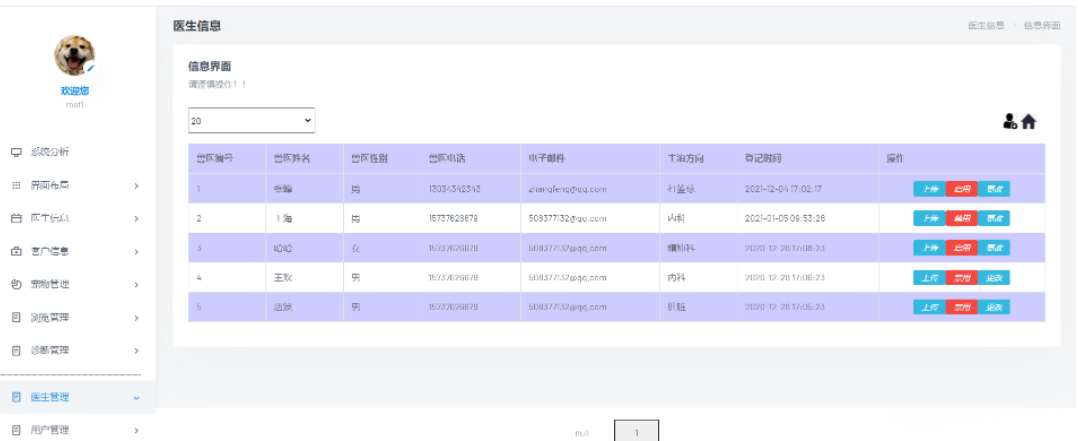
Task: Open the page-size dropdown showing 20
Action: 252,120
